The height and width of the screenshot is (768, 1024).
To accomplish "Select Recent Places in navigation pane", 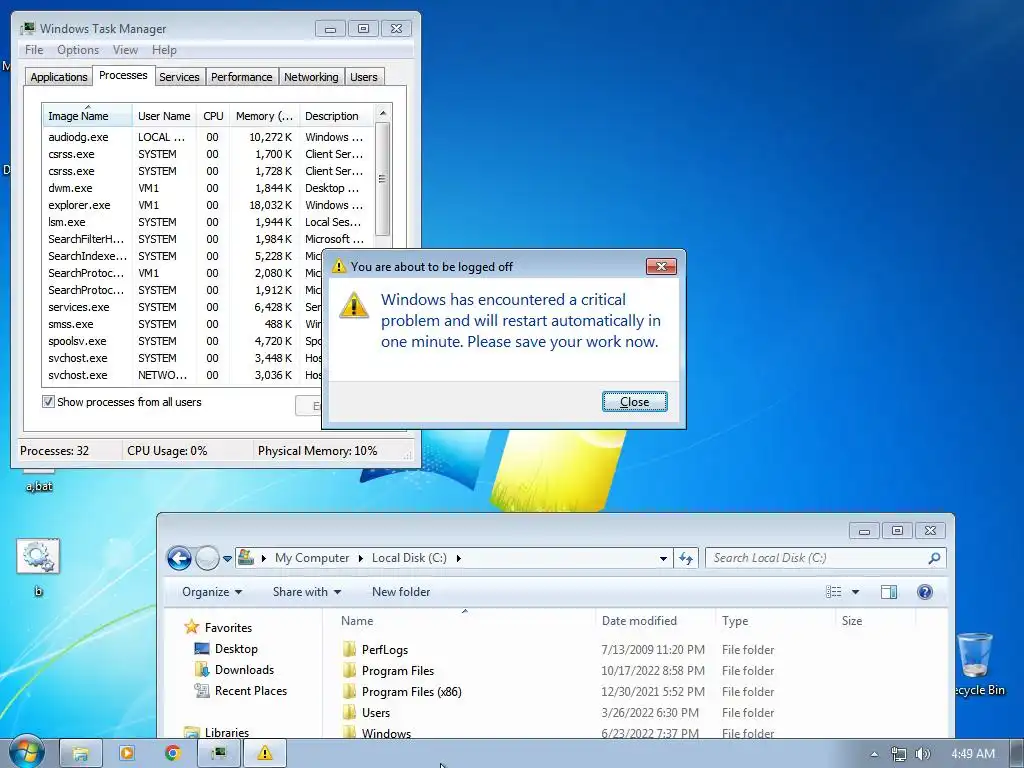I will [251, 690].
